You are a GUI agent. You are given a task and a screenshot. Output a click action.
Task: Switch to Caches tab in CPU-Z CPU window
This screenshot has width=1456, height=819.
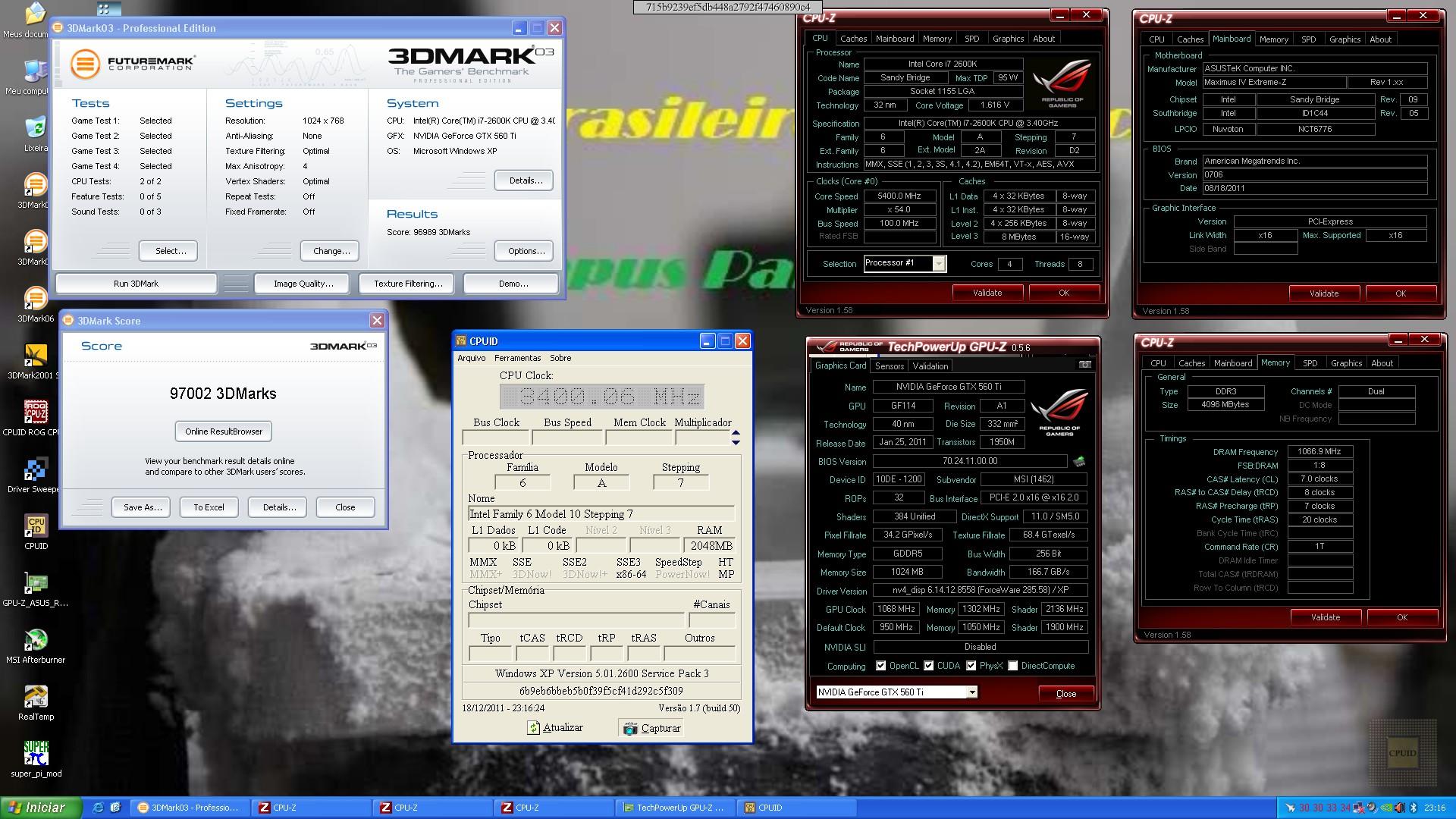click(853, 39)
